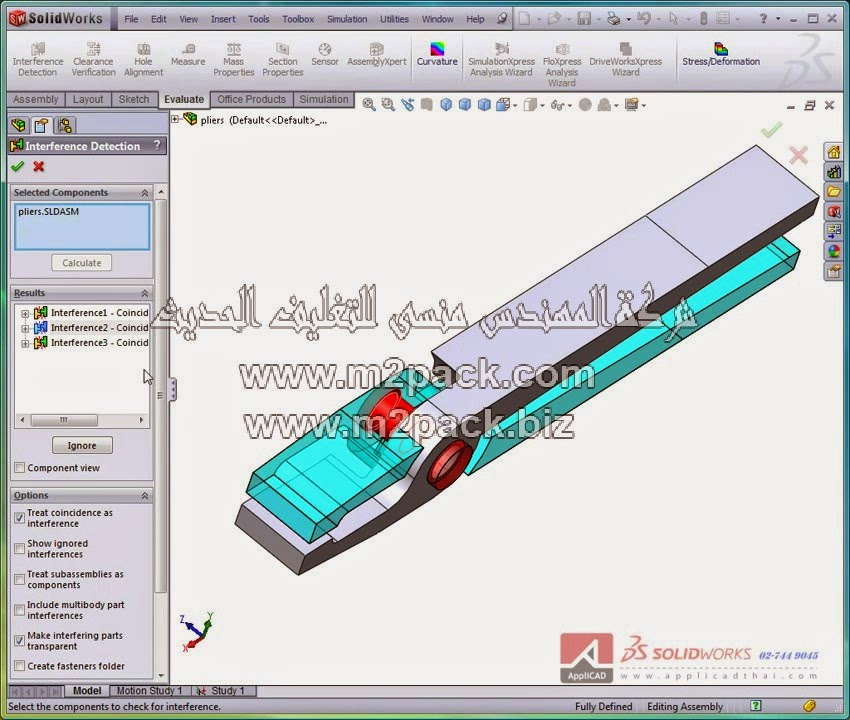The height and width of the screenshot is (720, 850).
Task: Click the Zoom to Area icon
Action: point(388,105)
